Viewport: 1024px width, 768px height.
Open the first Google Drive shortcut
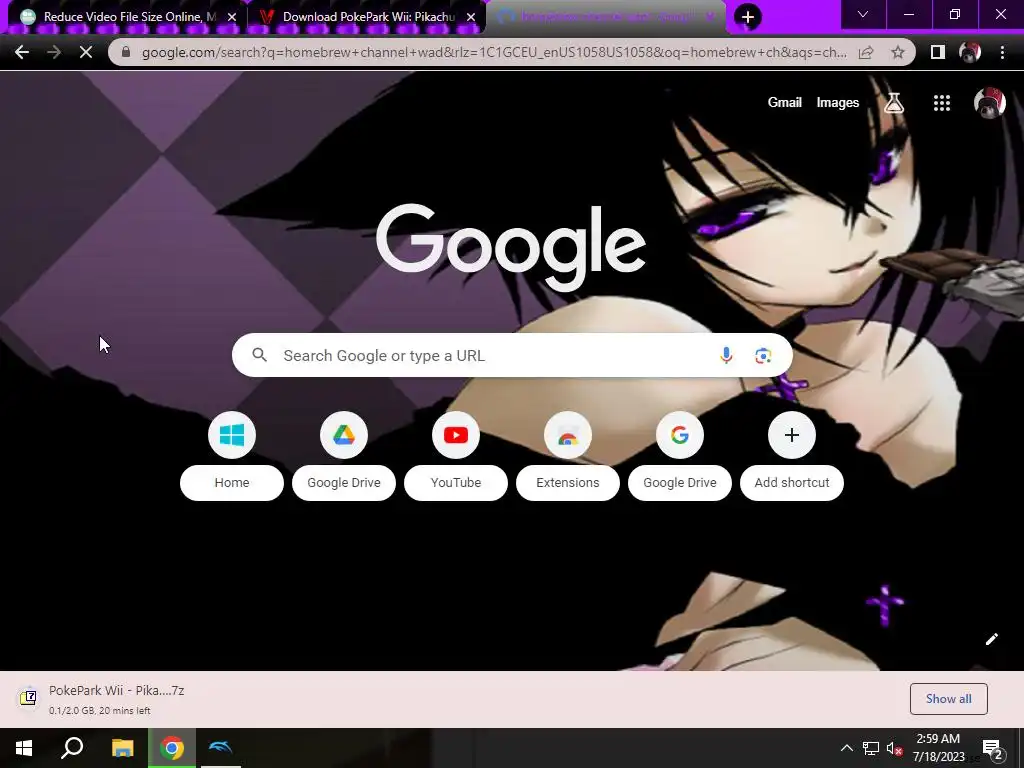tap(344, 456)
